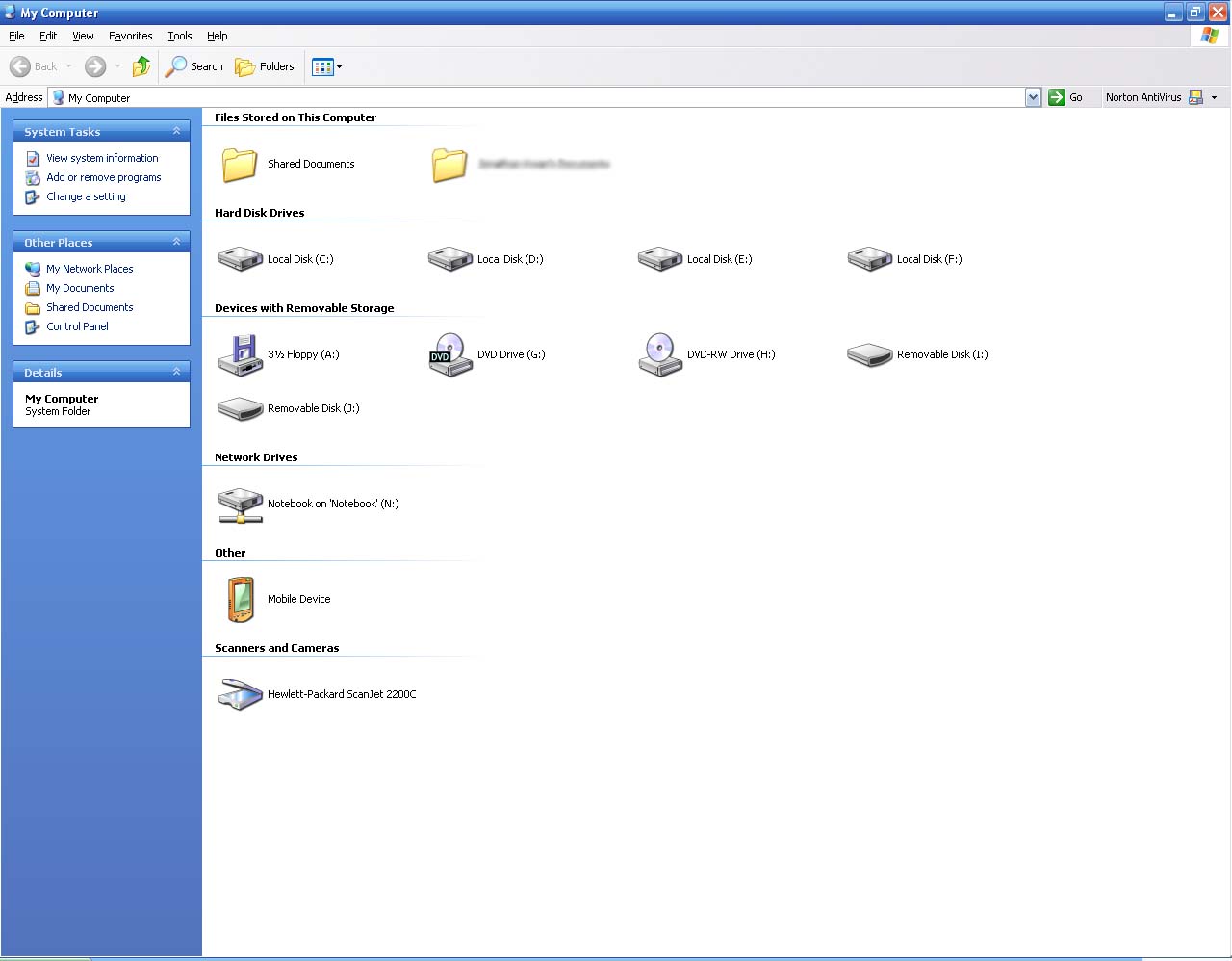Select the DVD-RW Drive (H:) icon
The width and height of the screenshot is (1232, 961).
coord(659,354)
